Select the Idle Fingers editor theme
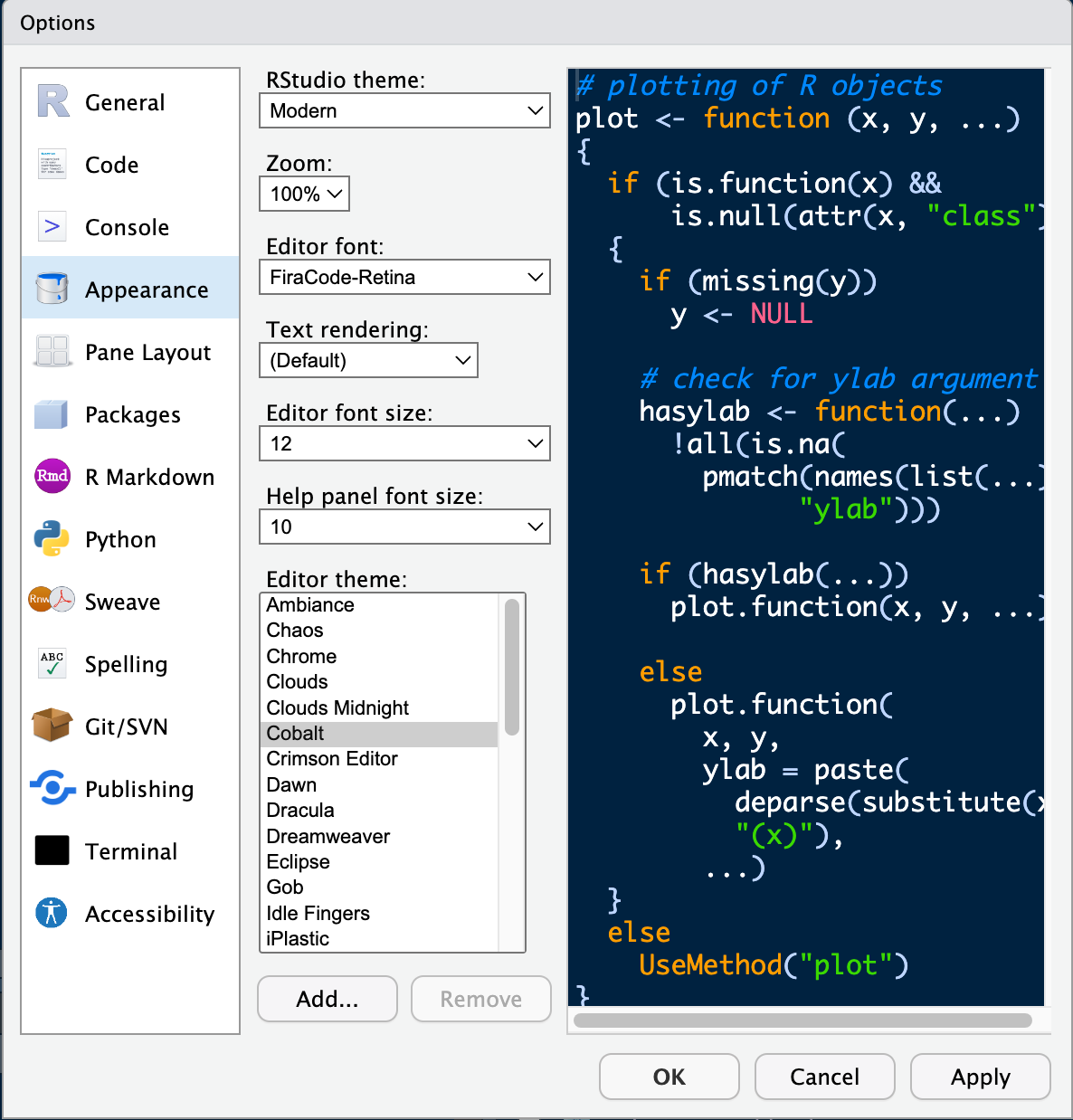This screenshot has height=1120, width=1073. [x=379, y=913]
